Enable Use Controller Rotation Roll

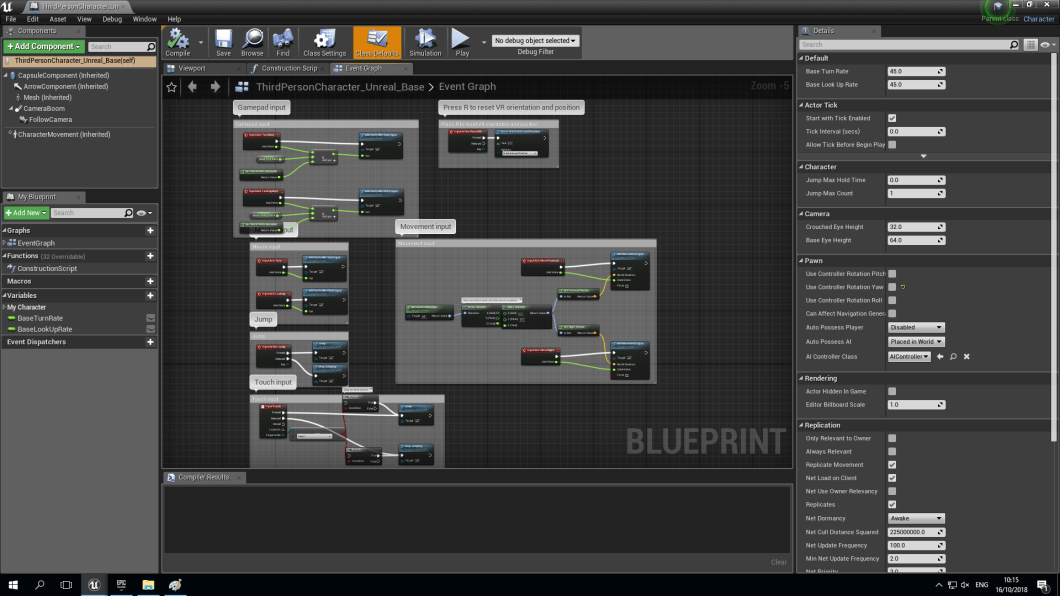tap(892, 300)
